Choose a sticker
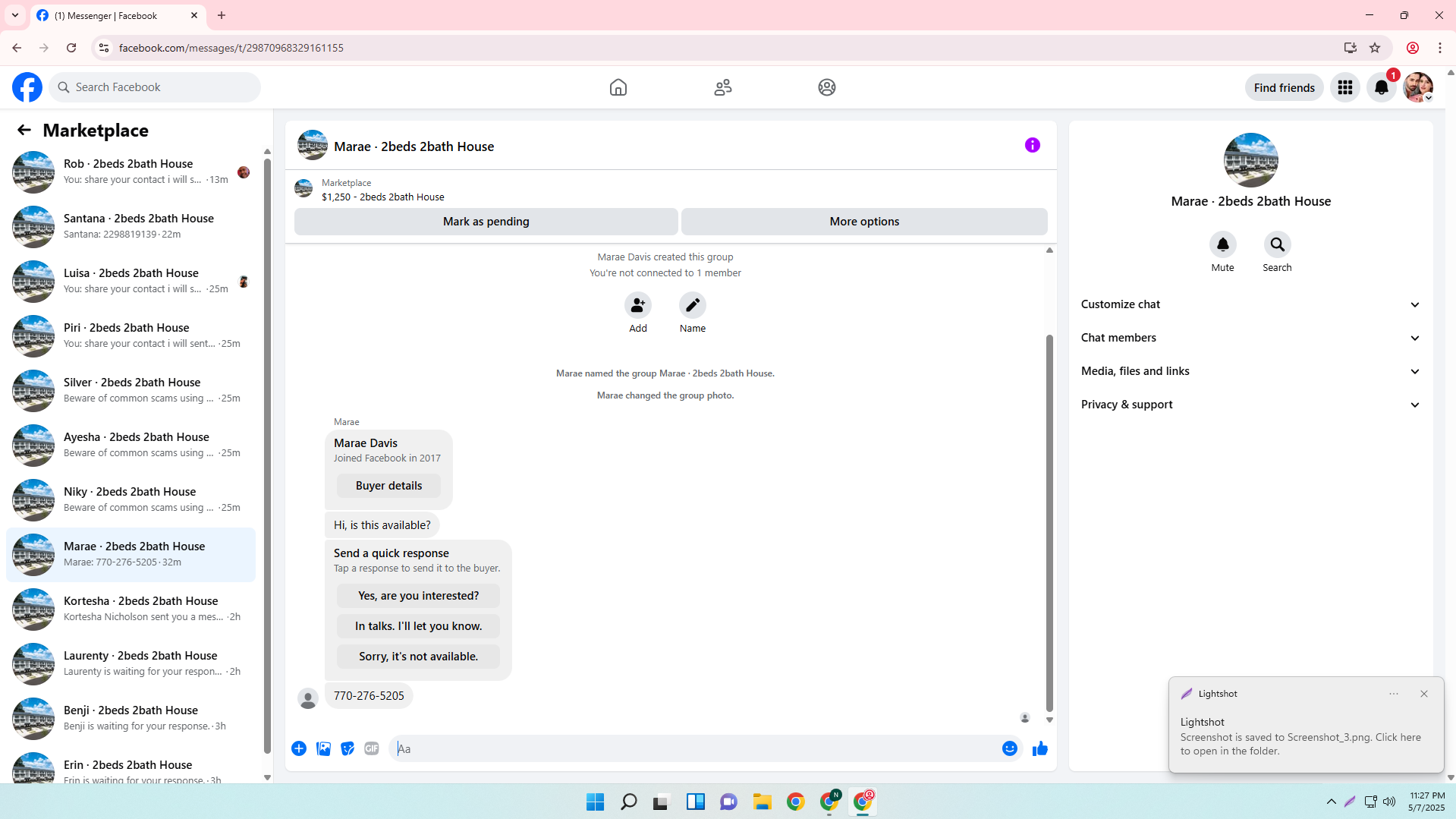Viewport: 1456px width, 819px height. click(347, 748)
